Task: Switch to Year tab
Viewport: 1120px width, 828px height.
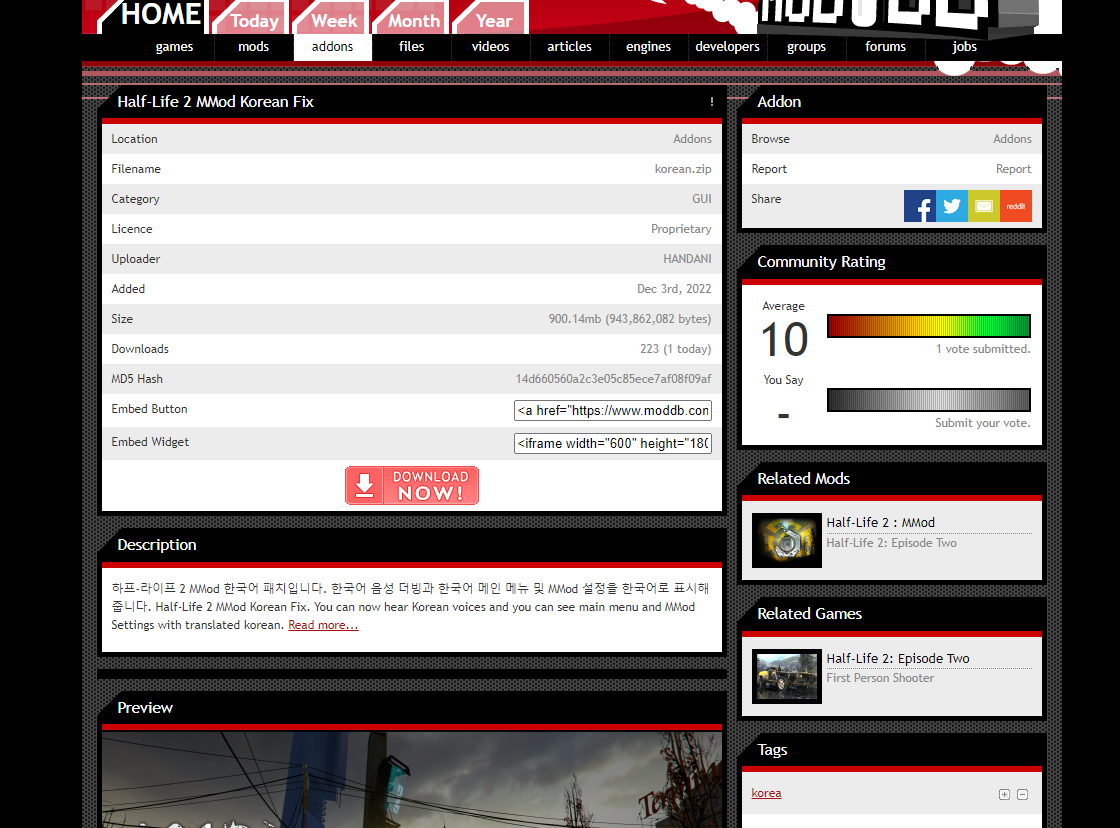Action: coord(492,19)
